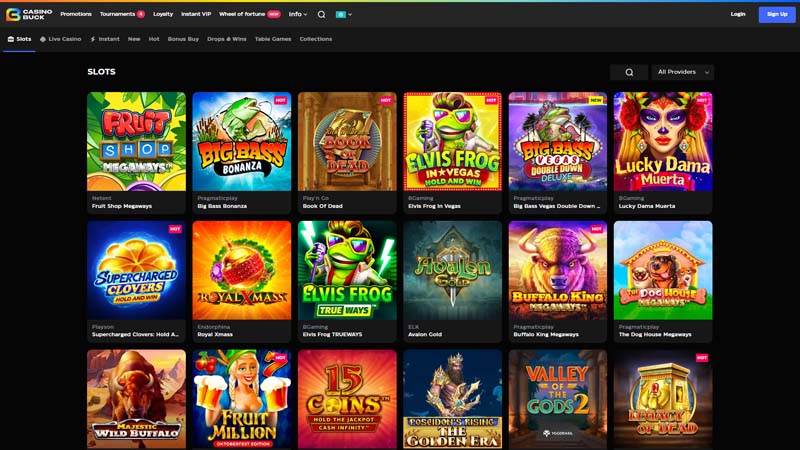
Task: Click the Netent provider label
Action: click(102, 198)
